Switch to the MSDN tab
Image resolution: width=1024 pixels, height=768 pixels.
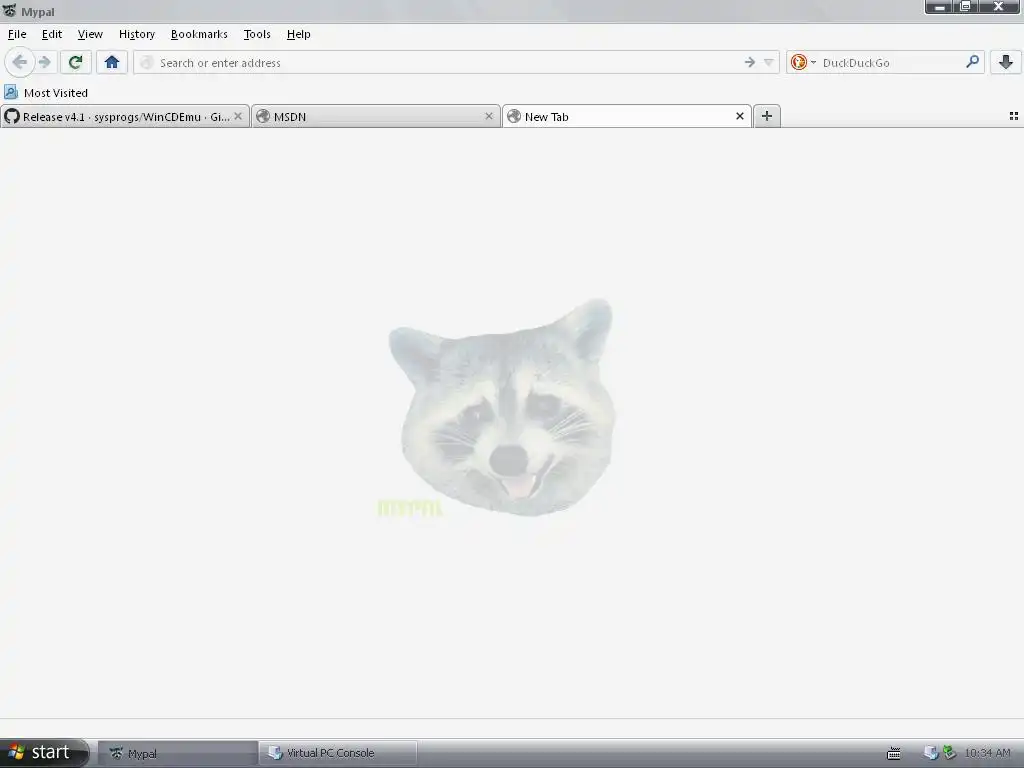(x=376, y=116)
